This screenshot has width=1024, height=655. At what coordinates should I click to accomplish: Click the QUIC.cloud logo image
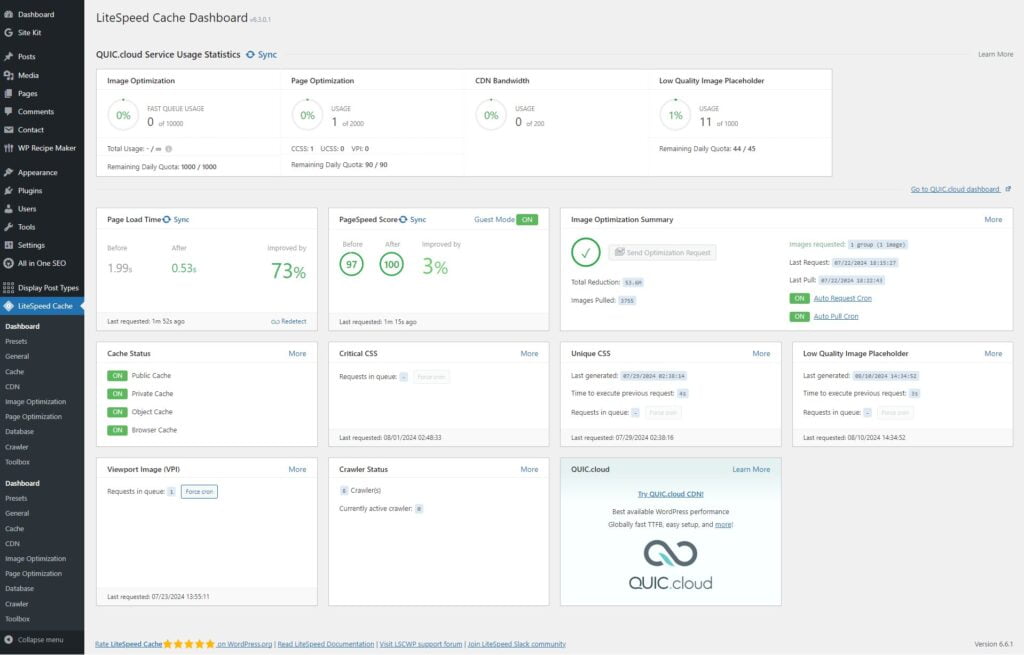pos(671,566)
